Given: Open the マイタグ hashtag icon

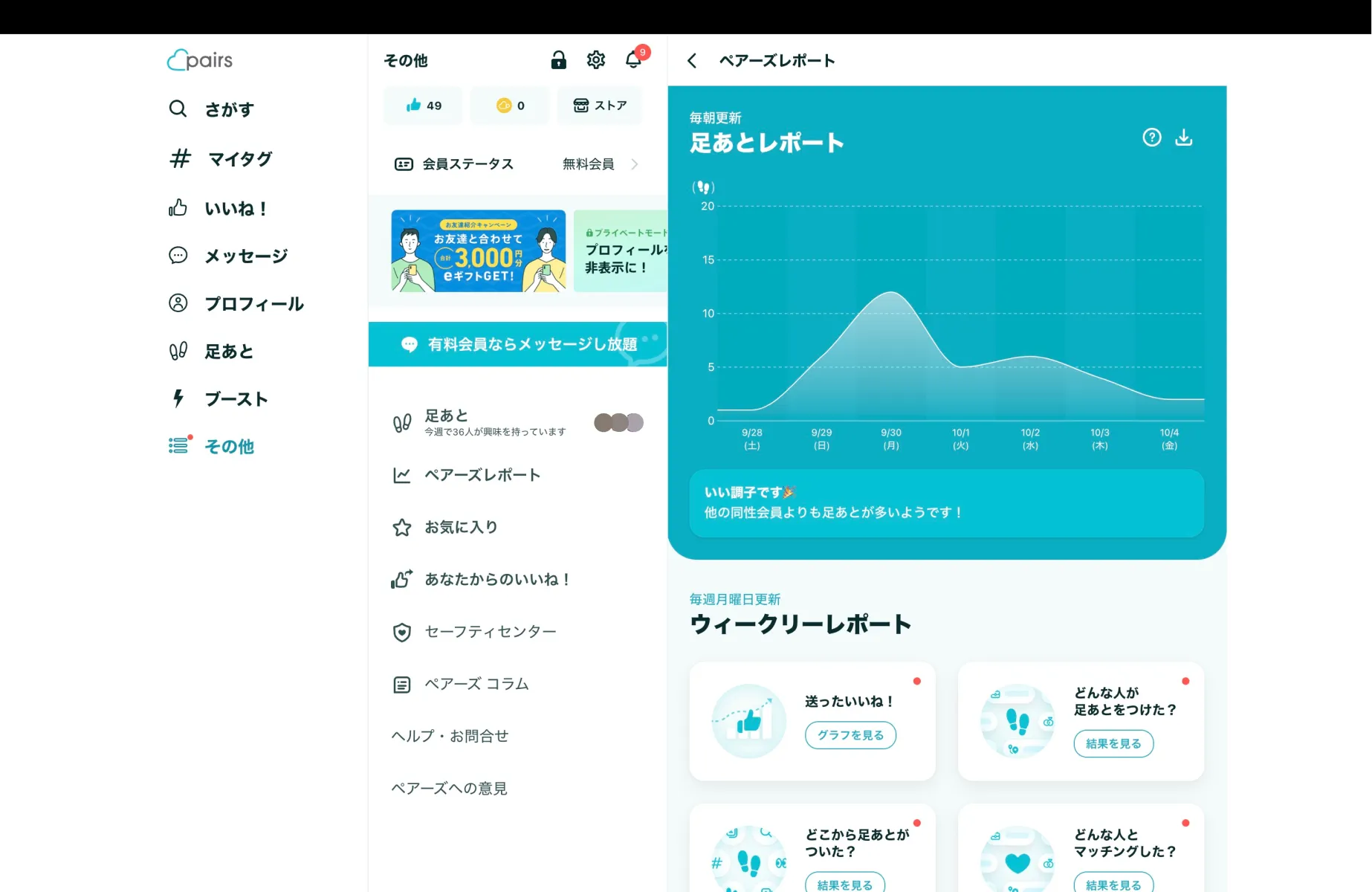Looking at the screenshot, I should [178, 158].
